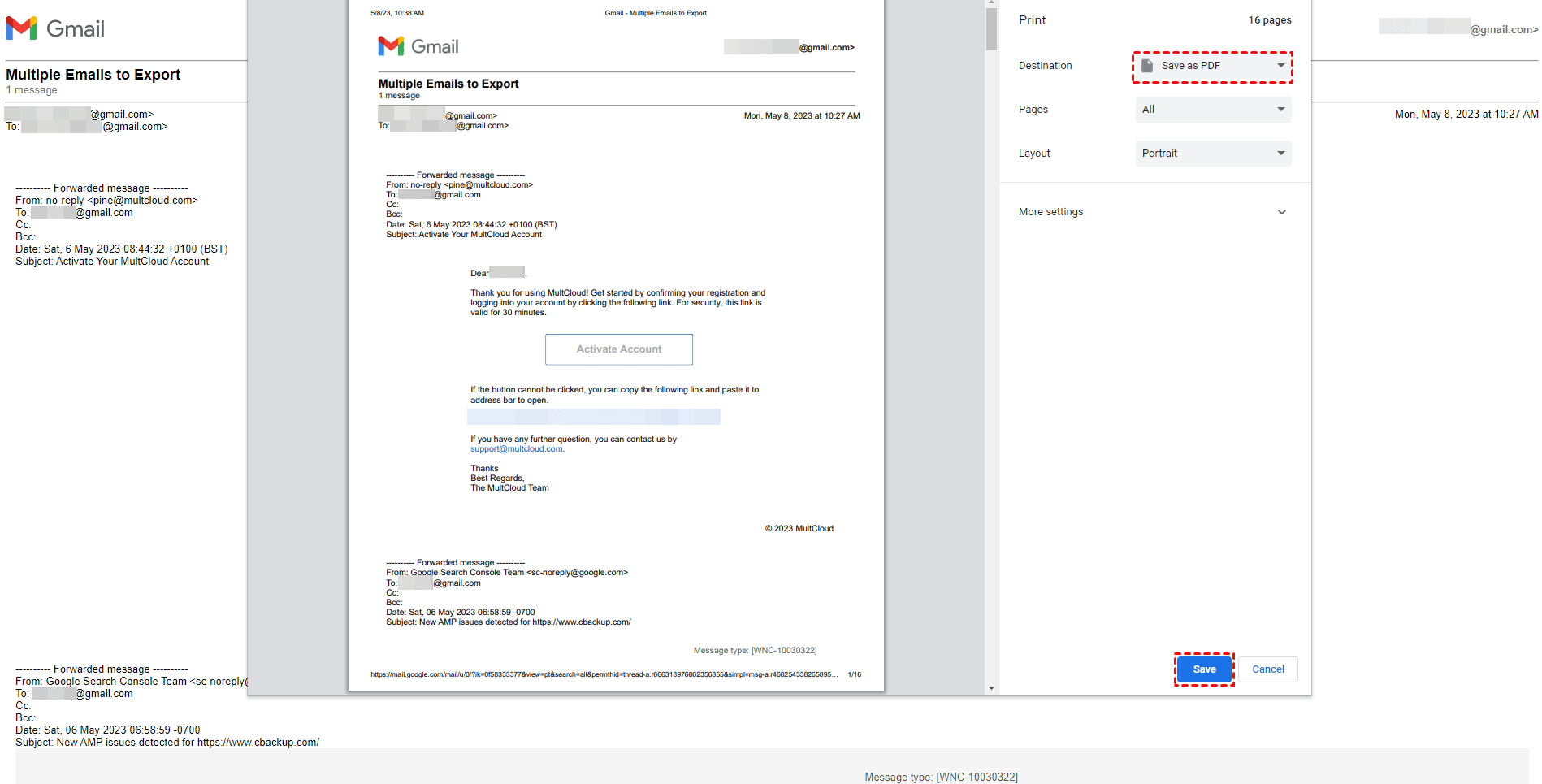Expand More settings section
Image resolution: width=1542 pixels, height=784 pixels.
click(1154, 212)
